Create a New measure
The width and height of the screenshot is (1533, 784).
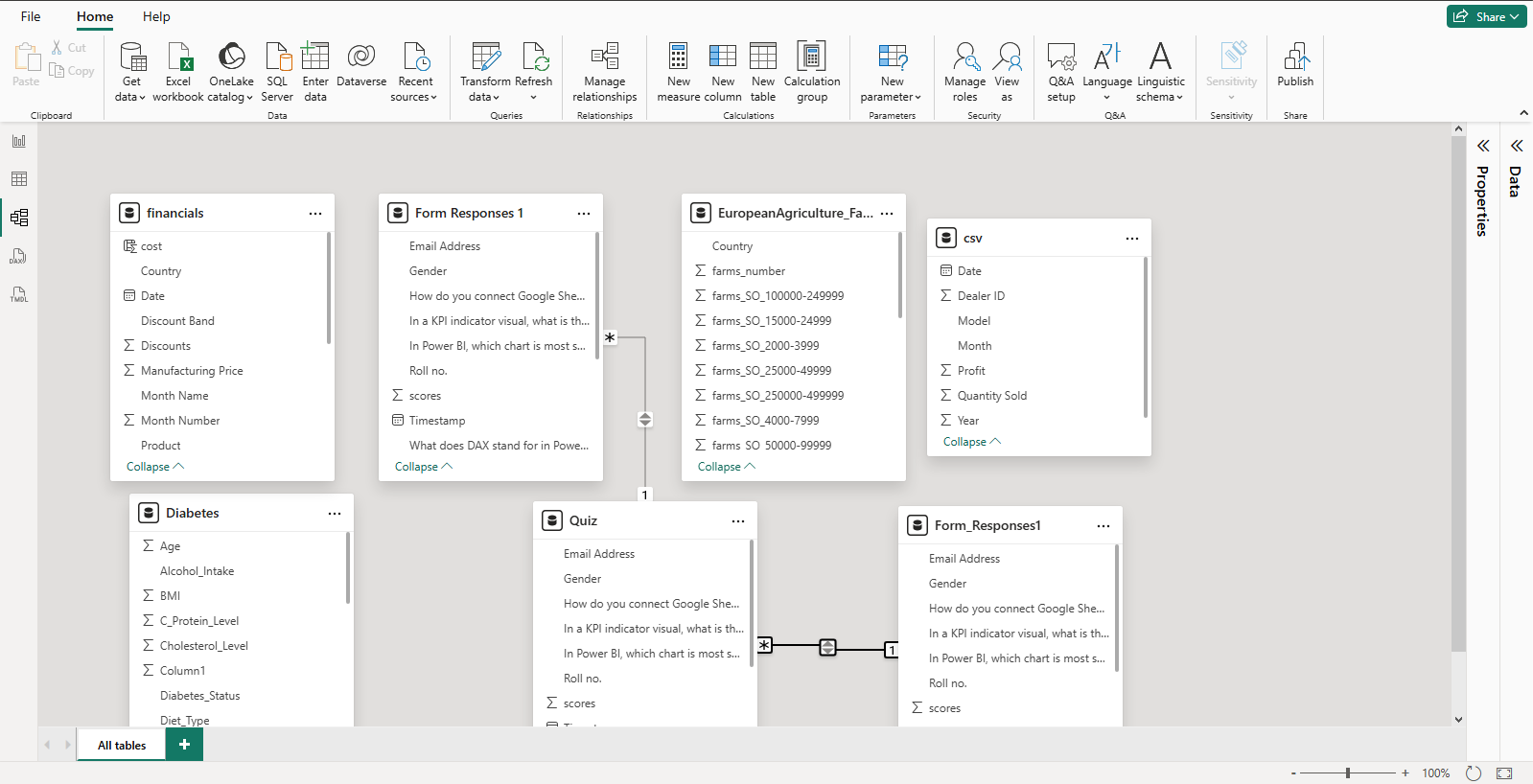point(678,72)
